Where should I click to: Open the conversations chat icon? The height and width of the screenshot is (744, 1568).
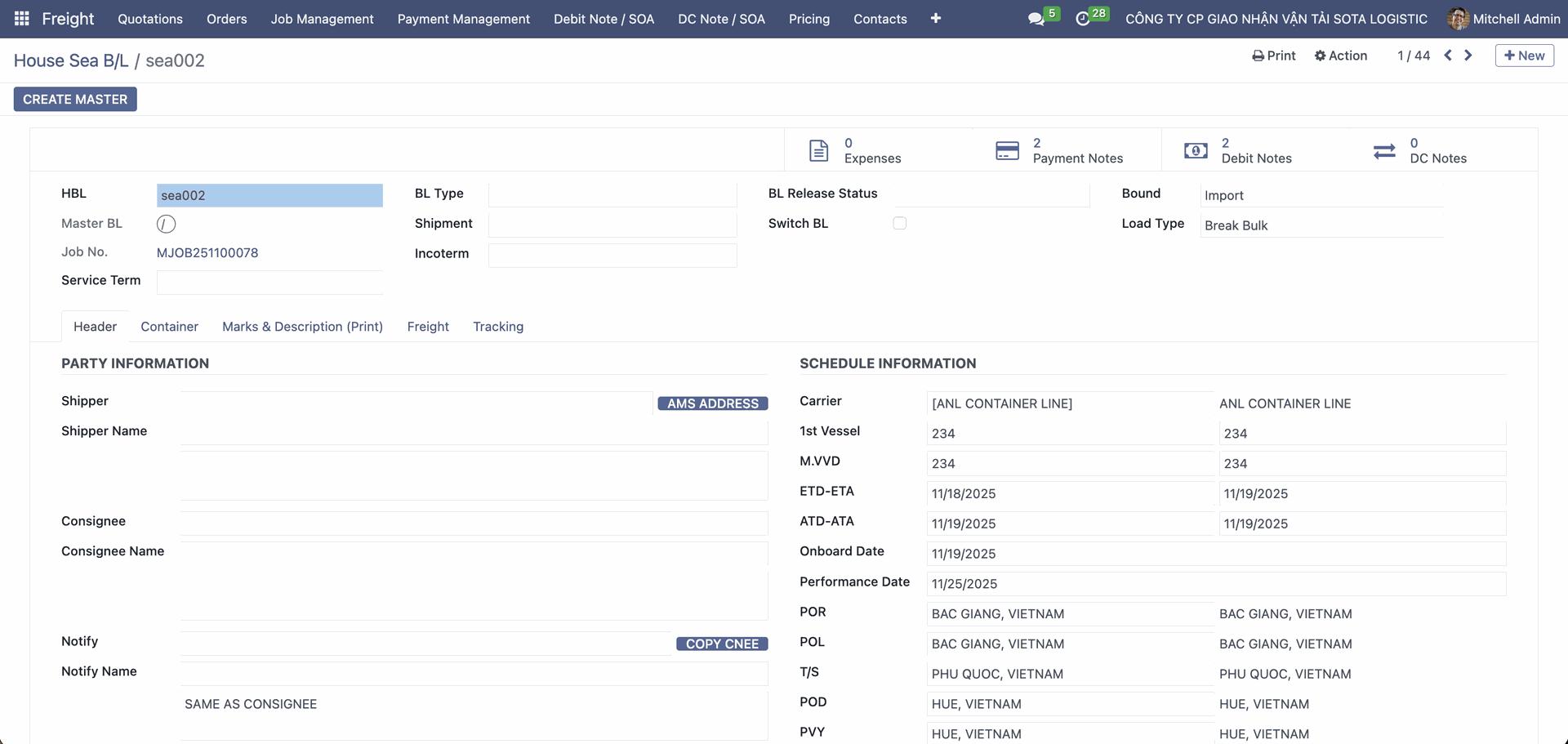tap(1036, 19)
